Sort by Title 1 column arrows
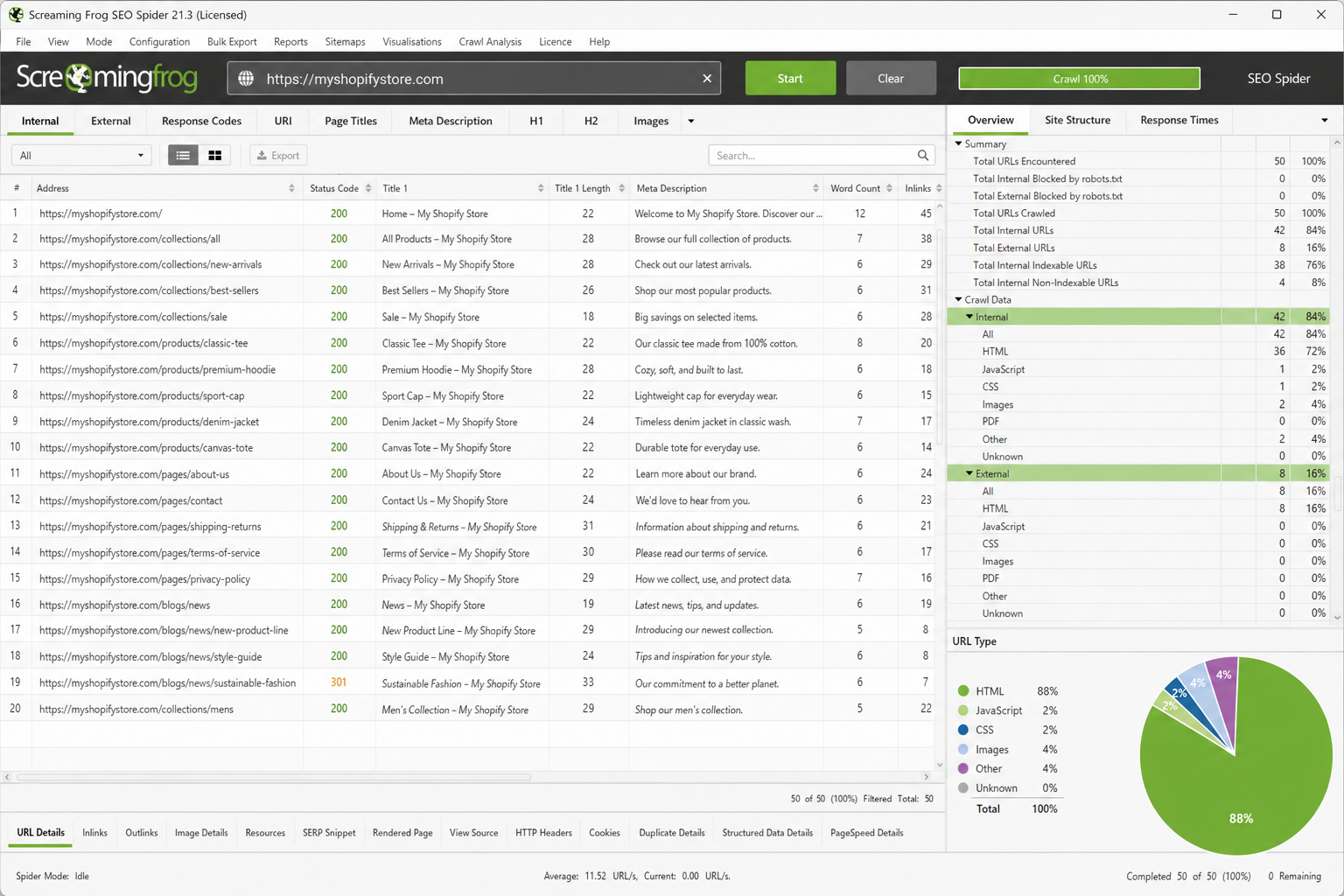 541,188
